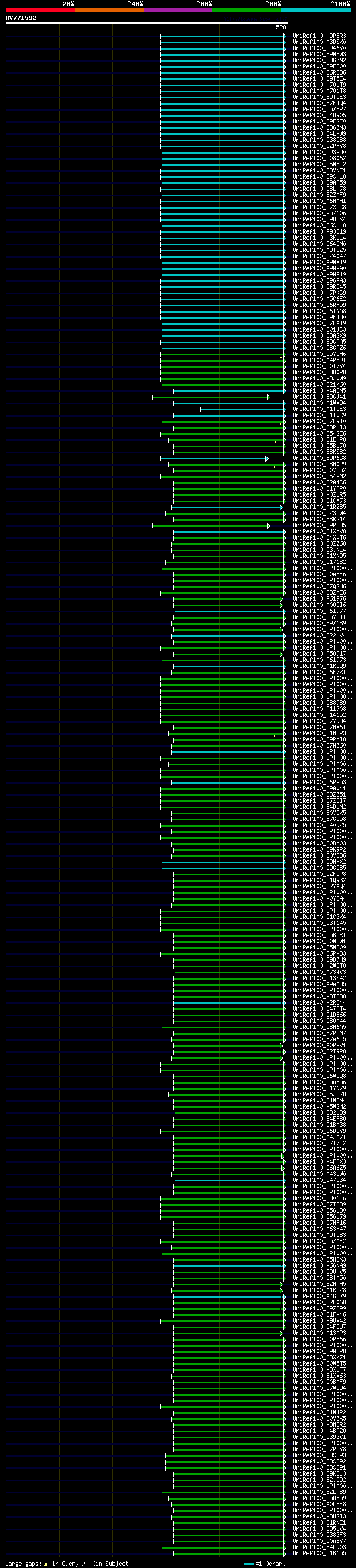Click the white query sequence bar
This screenshot has height=1568, width=356.
pyautogui.click(x=146, y=22)
